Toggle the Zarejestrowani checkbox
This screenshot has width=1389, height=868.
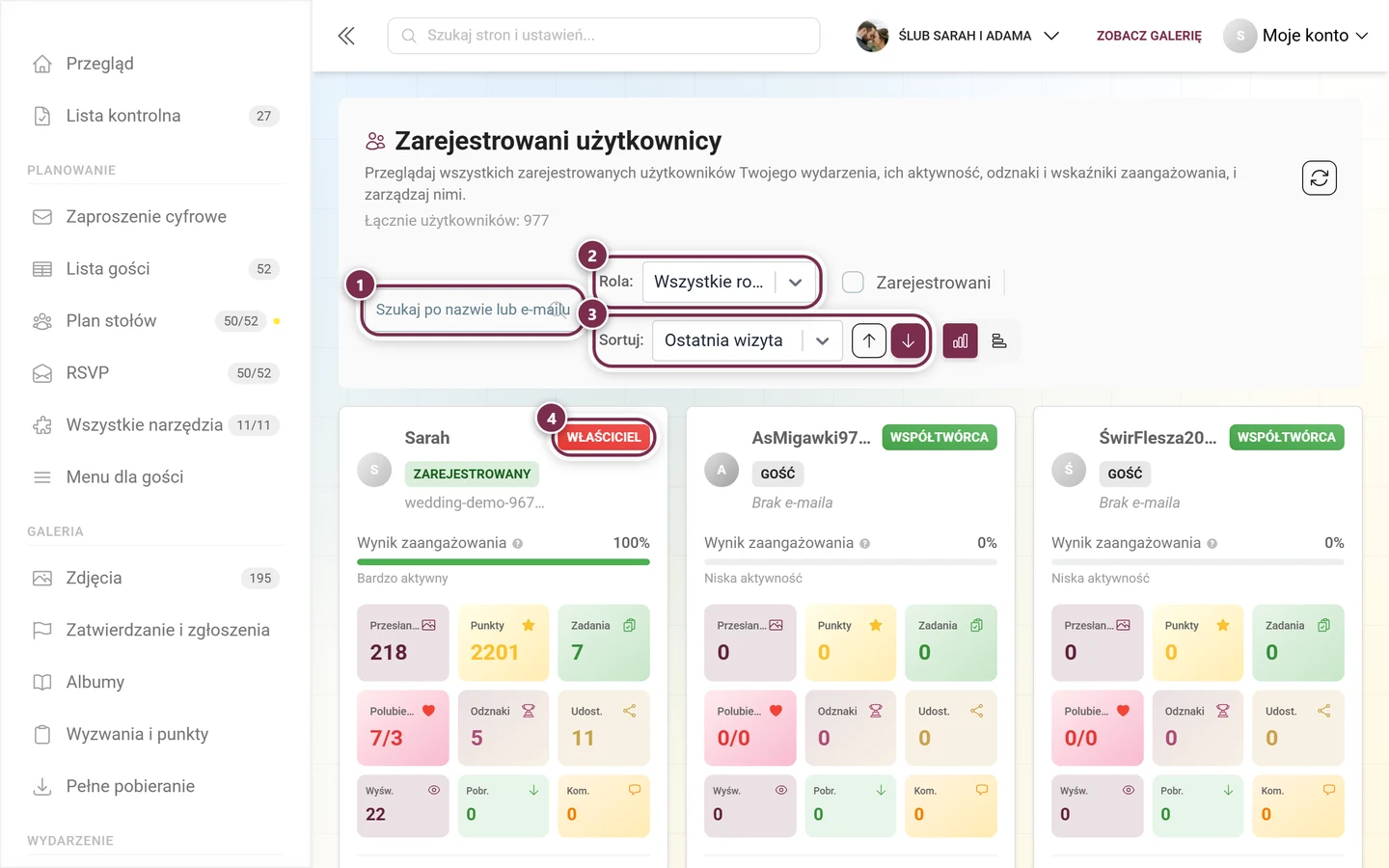[x=853, y=283]
